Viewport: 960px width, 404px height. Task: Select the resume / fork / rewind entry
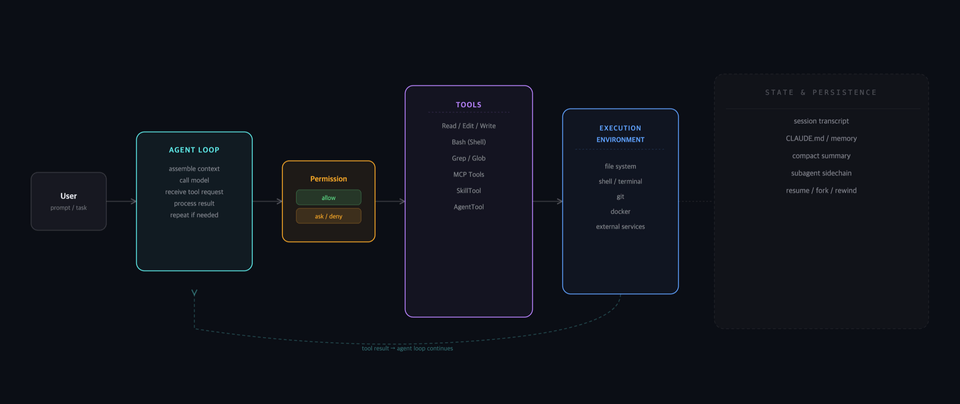[821, 191]
